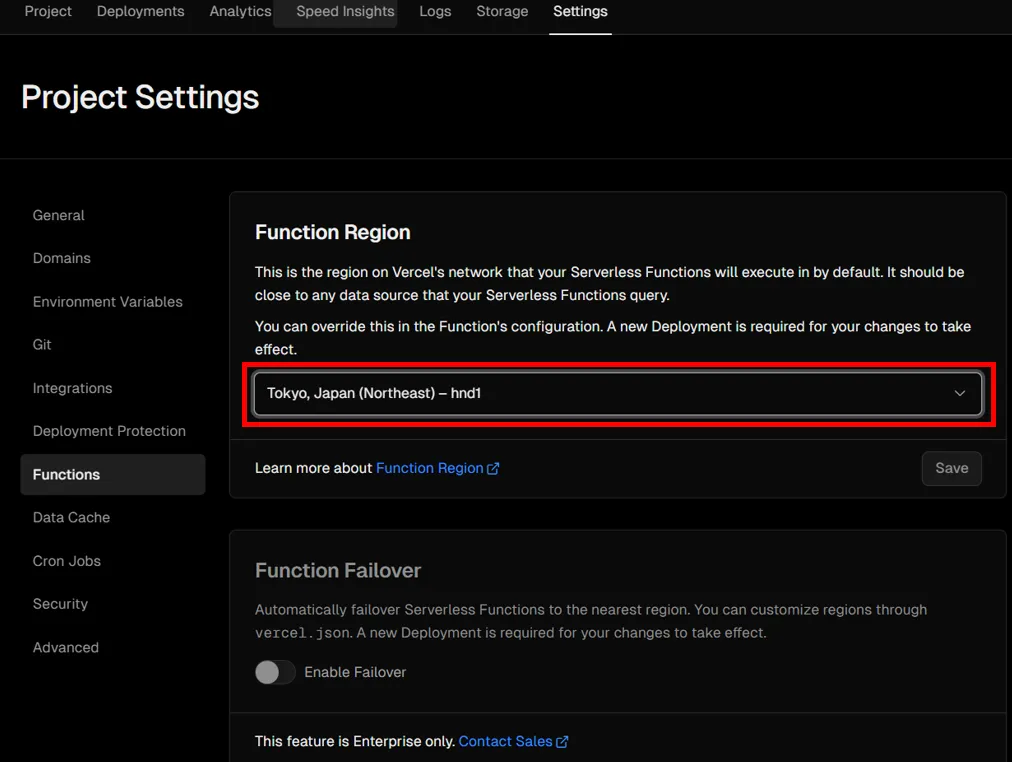Enable the Failover toggle switch

pyautogui.click(x=275, y=672)
